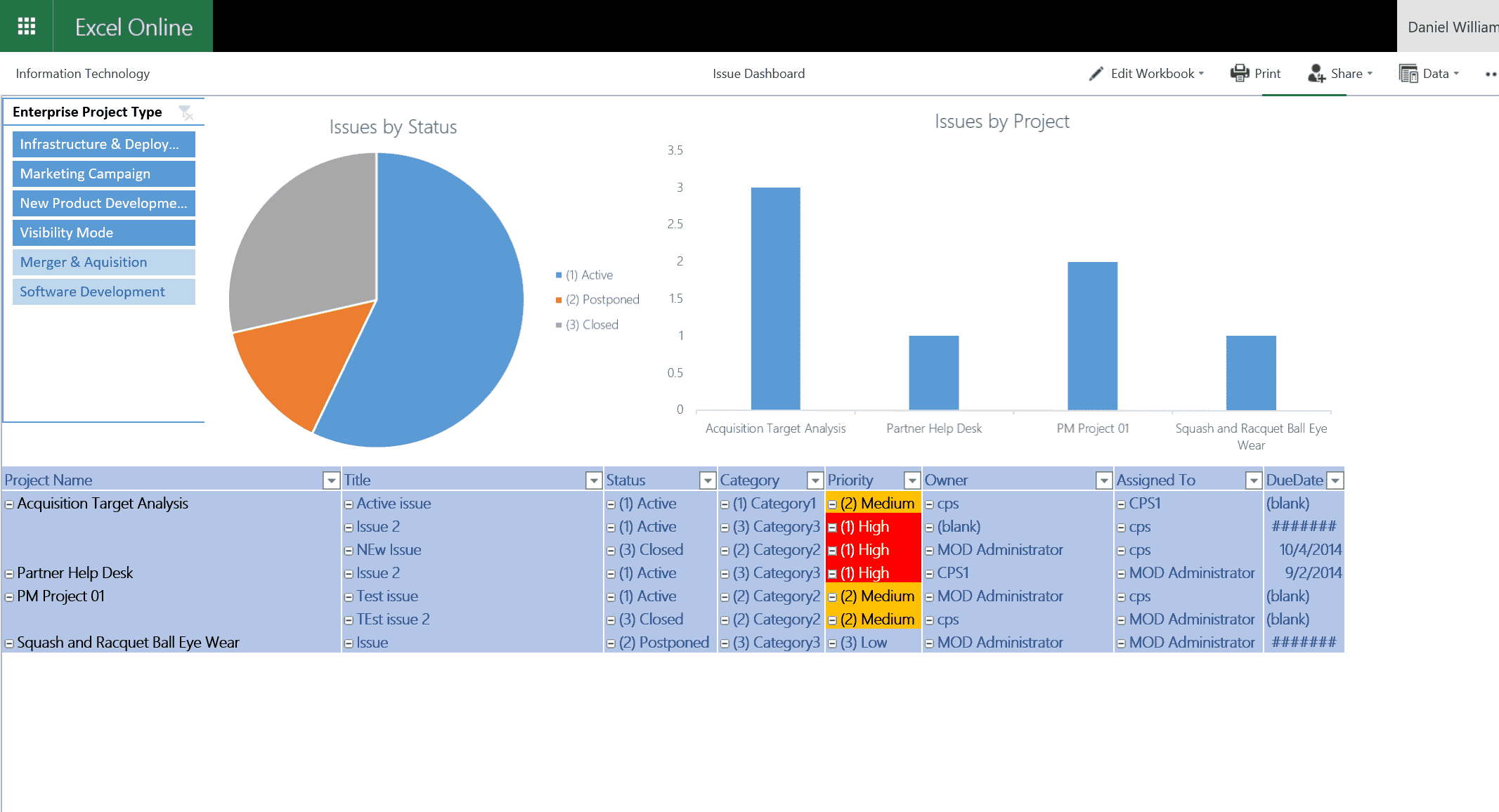Collapse the Acquisition Target Analysis row group
Screen dimensions: 1499x812
[x=9, y=504]
